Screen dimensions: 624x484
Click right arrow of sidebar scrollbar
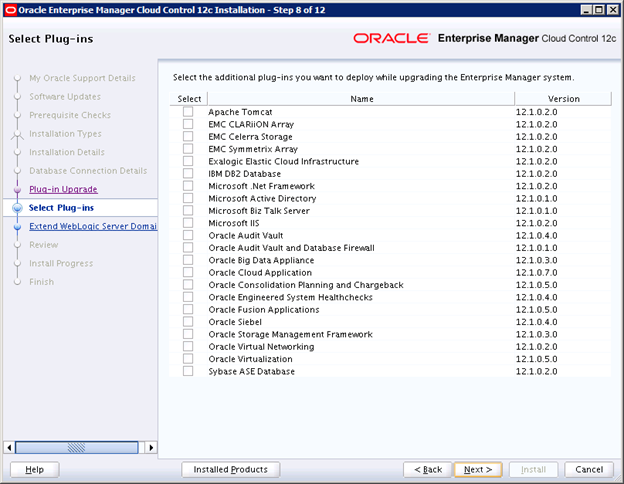pyautogui.click(x=151, y=447)
